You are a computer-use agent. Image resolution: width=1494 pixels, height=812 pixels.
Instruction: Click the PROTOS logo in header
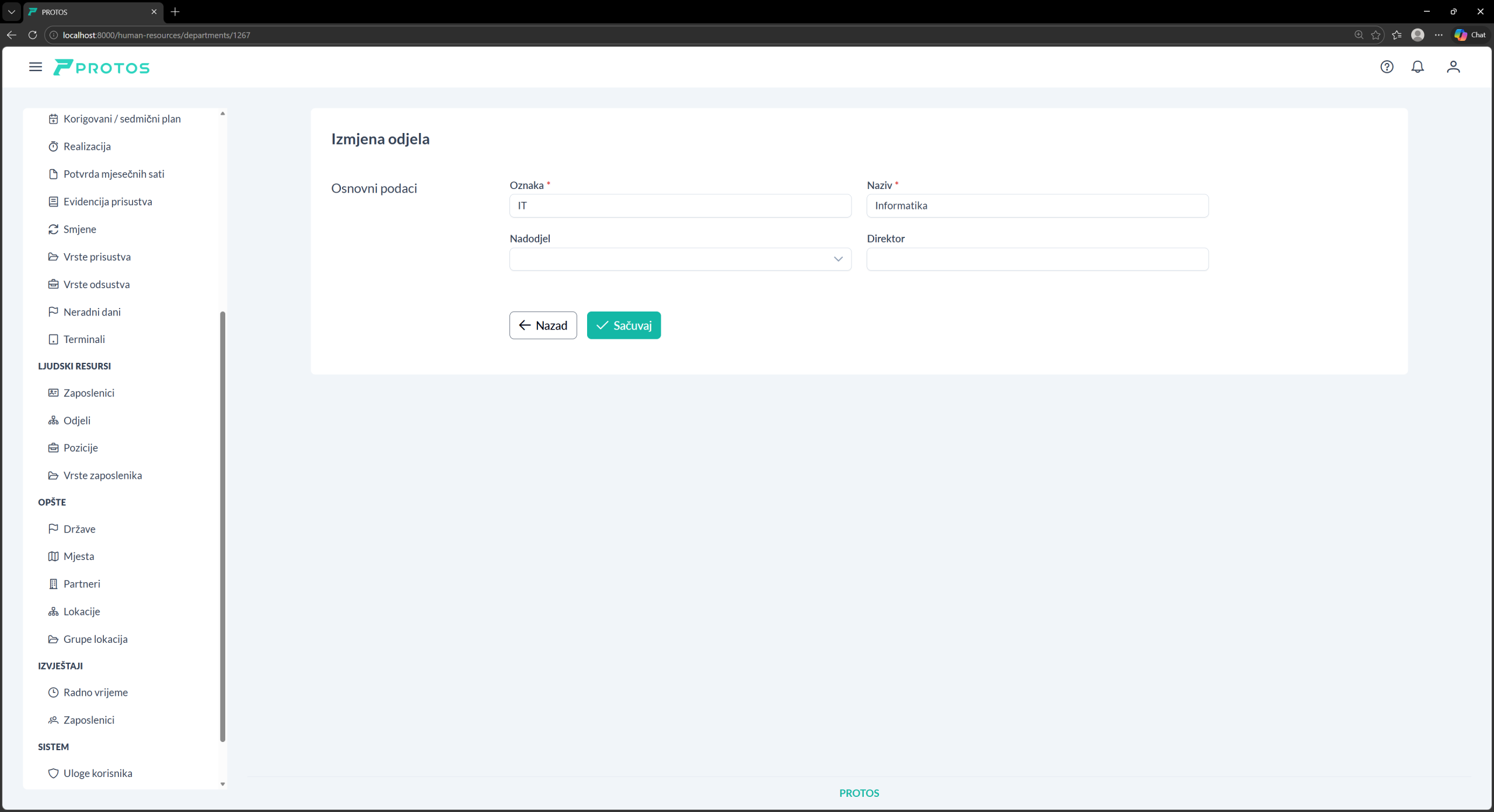pos(102,68)
